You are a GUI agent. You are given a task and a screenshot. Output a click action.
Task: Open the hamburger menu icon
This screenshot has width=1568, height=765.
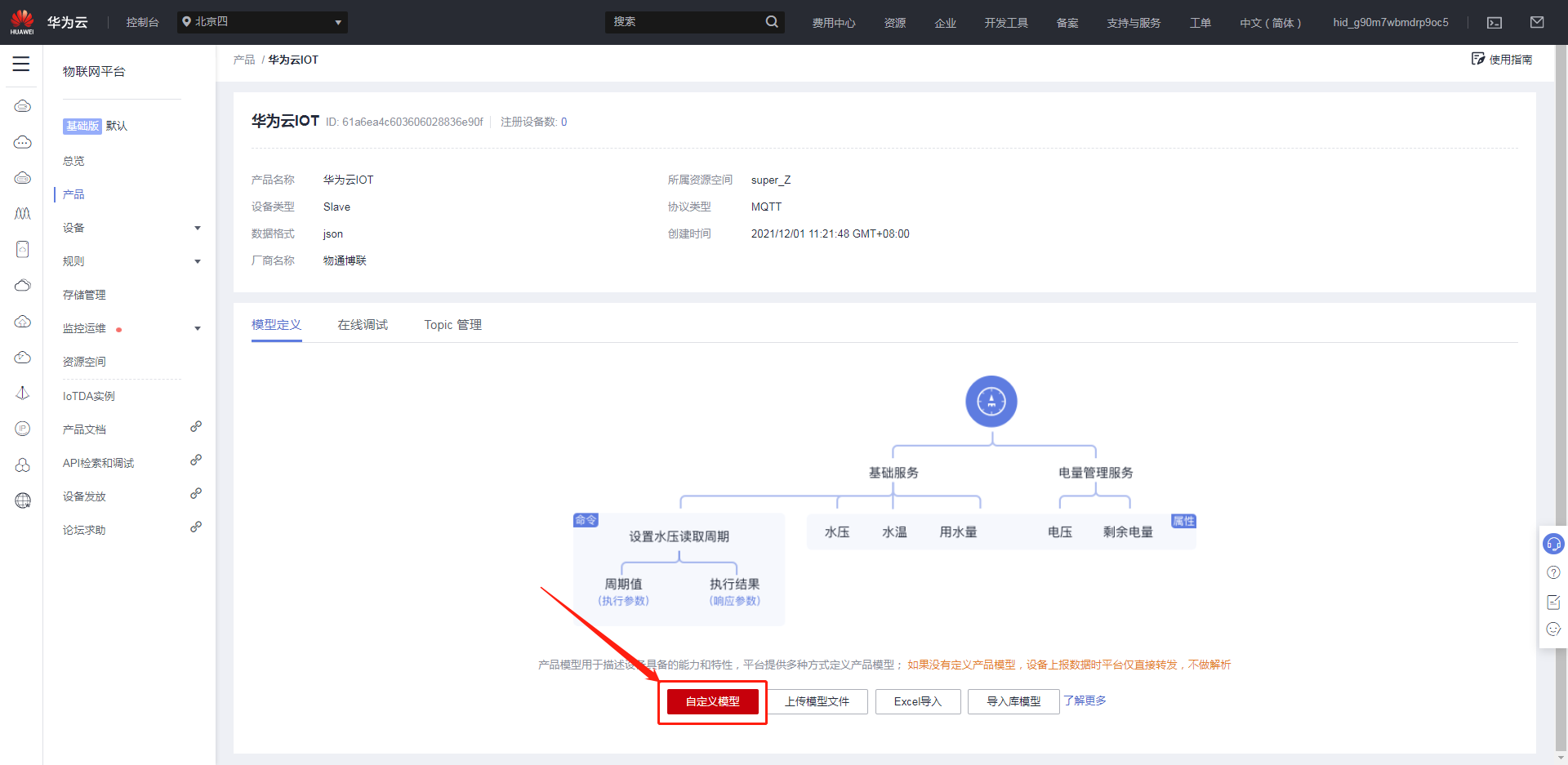21,64
